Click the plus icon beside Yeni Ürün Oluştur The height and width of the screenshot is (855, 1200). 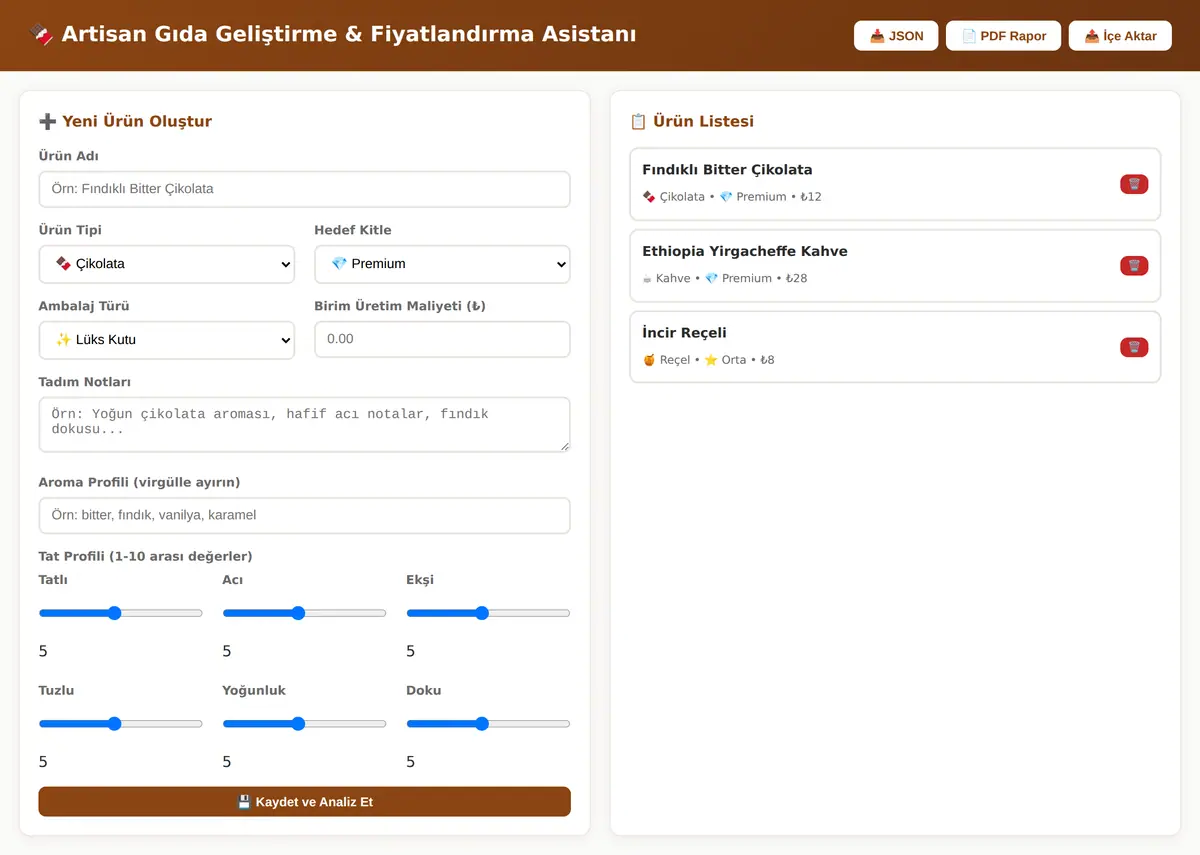click(x=47, y=121)
